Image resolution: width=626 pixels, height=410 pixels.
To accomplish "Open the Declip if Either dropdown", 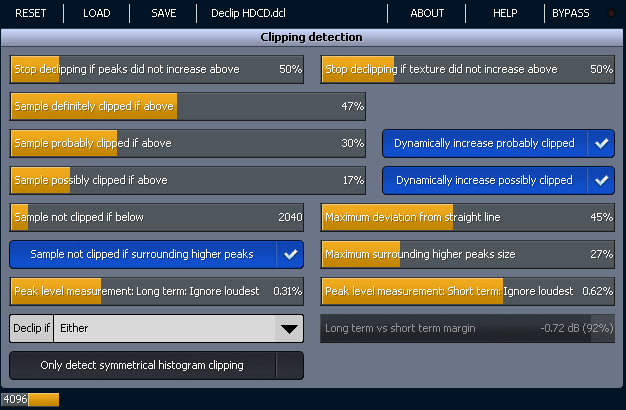I will click(x=156, y=329).
